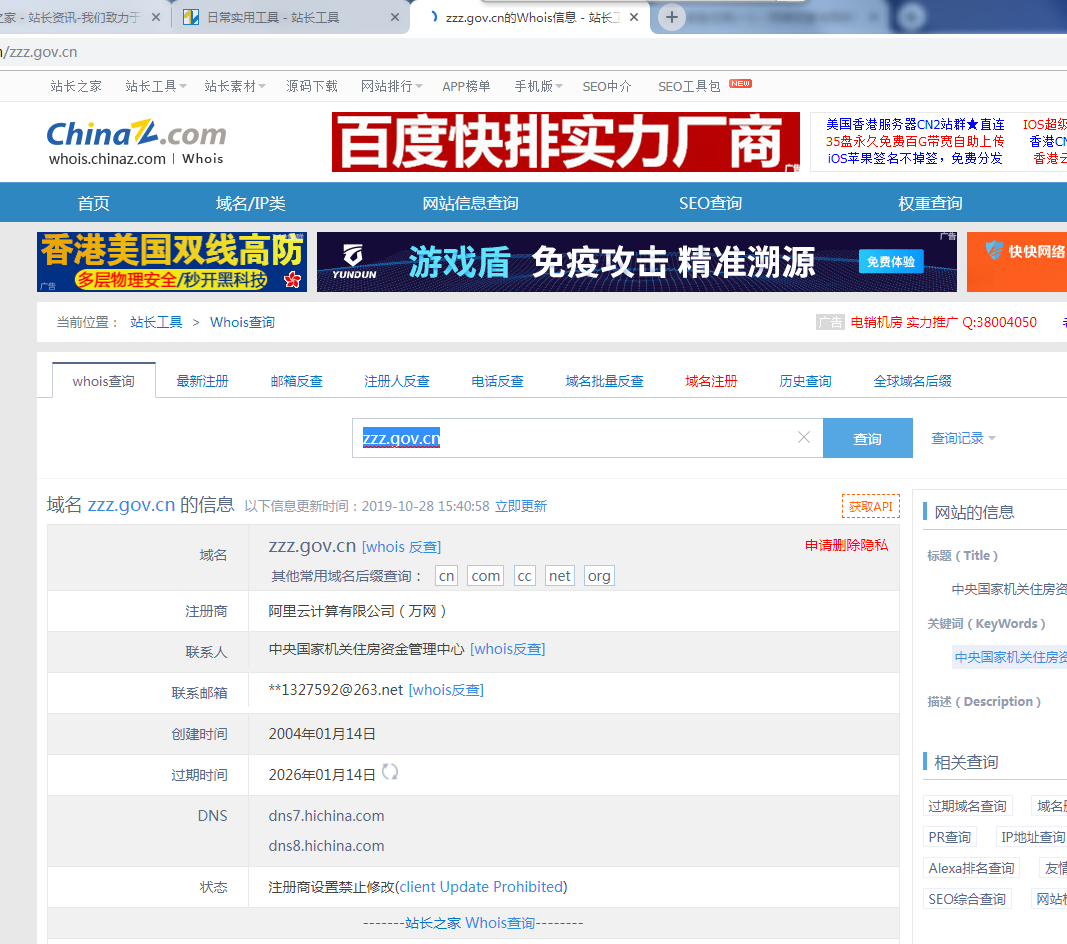Switch to the 域名批量反查 tab
Screen dimensions: 1067x944
click(604, 381)
